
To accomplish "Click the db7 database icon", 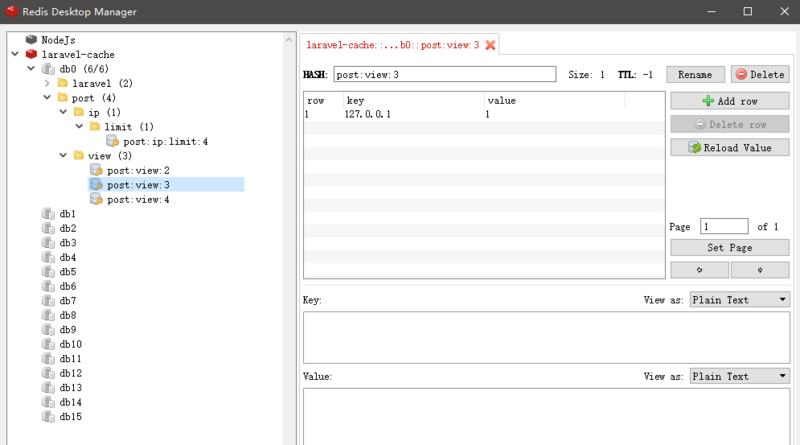I will 48,301.
